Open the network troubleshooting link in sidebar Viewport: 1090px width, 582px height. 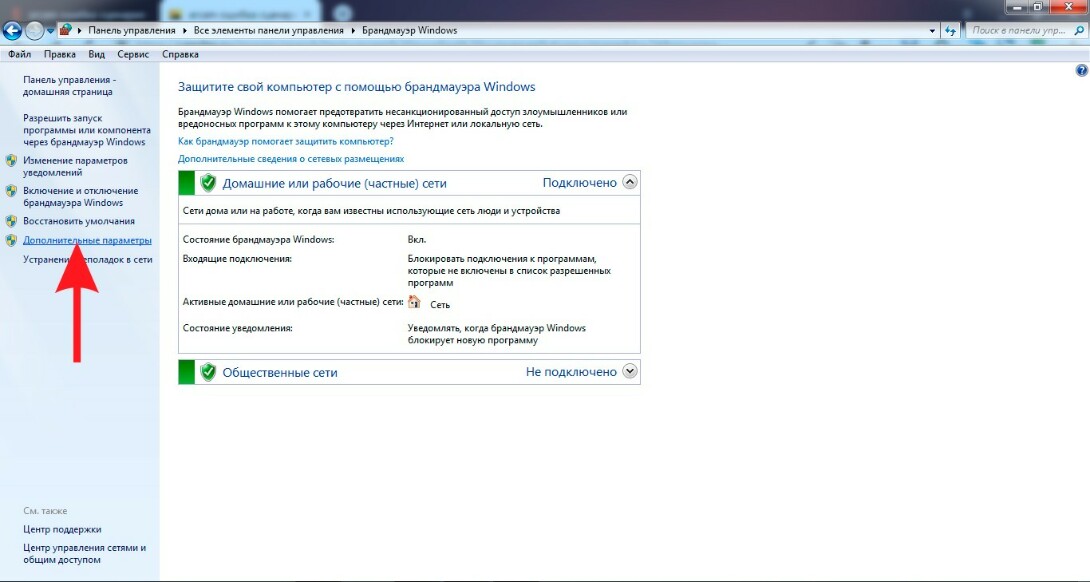tap(88, 259)
